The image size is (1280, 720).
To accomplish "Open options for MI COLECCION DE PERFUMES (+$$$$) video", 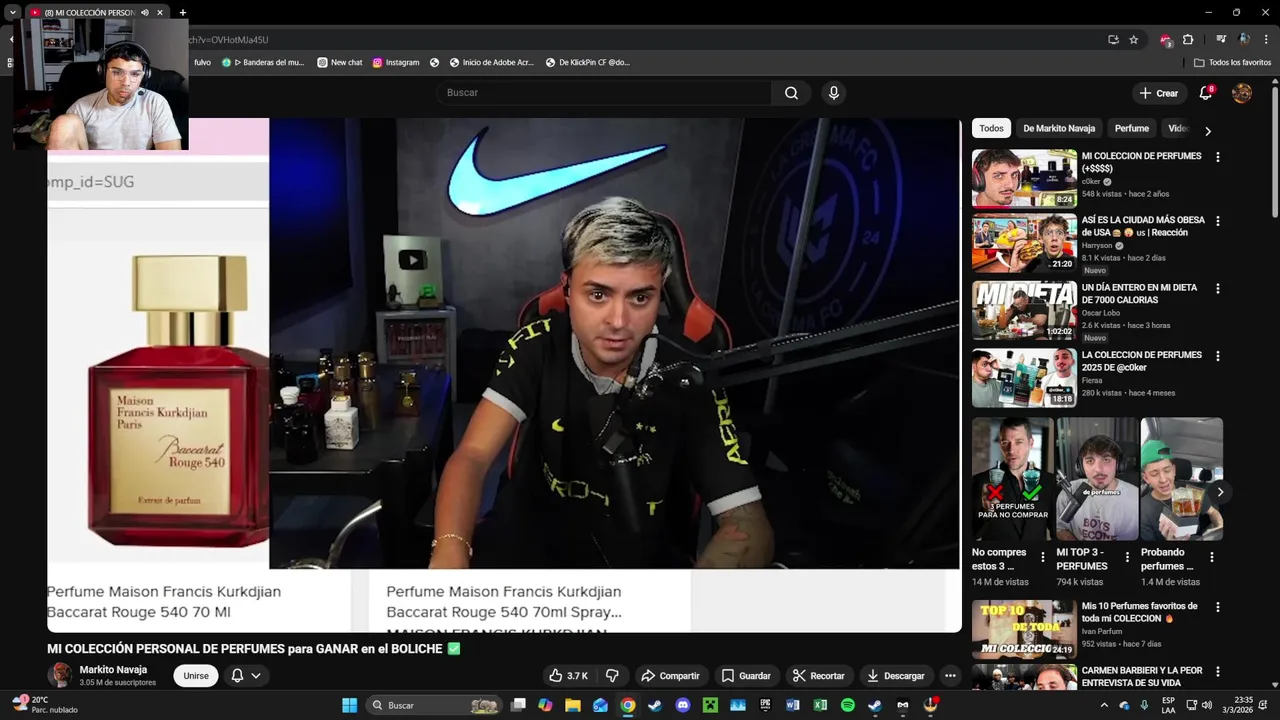I will coord(1217,157).
